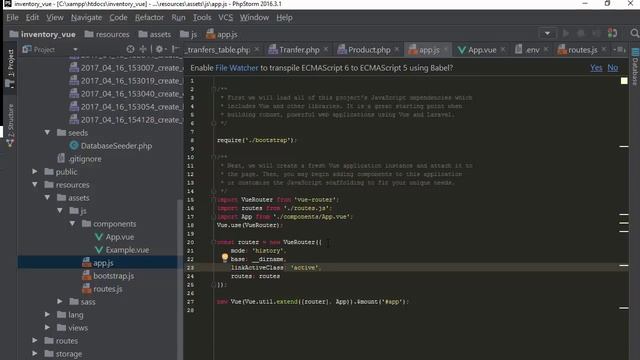Click the collapse-all icon in Project panel header
The image size is (640, 360).
tap(143, 49)
